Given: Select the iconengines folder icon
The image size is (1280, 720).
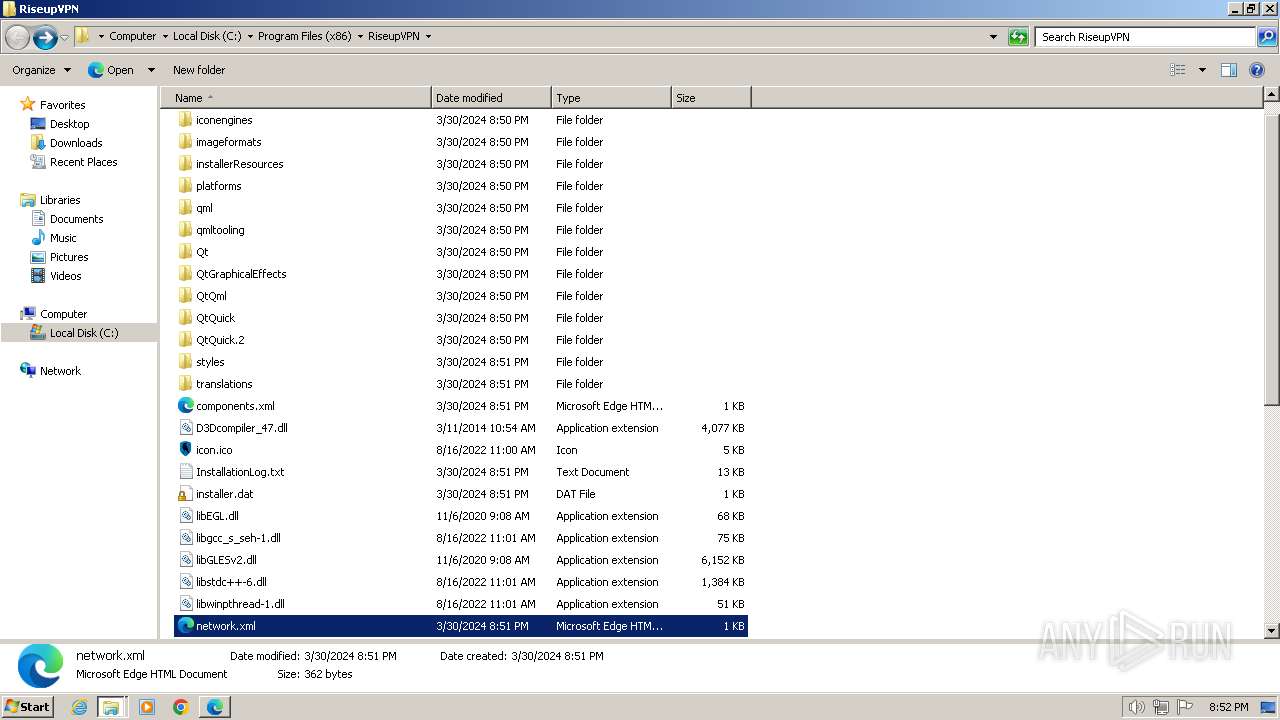Looking at the screenshot, I should [185, 120].
